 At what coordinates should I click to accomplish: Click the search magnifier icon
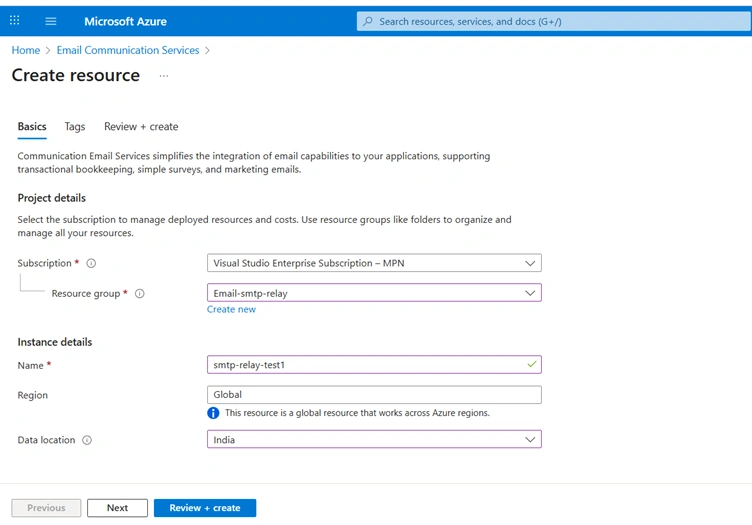coord(368,21)
